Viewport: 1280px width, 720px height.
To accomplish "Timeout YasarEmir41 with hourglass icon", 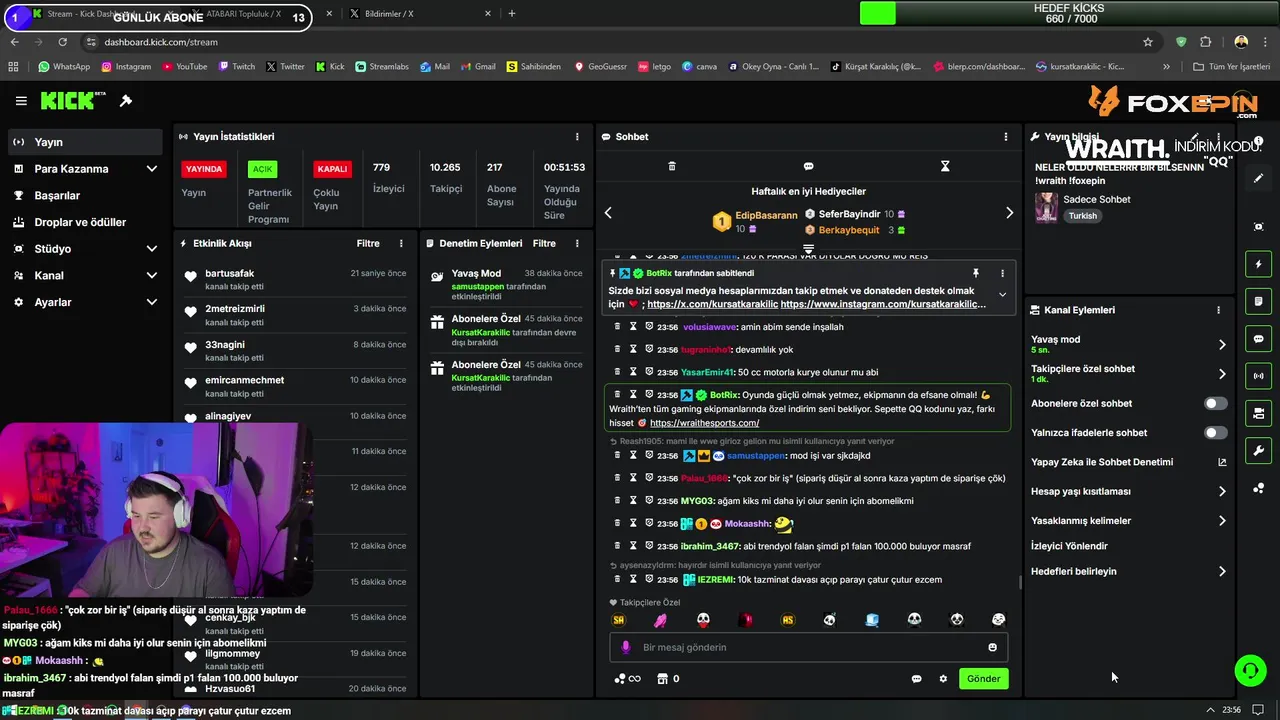I will coord(633,372).
